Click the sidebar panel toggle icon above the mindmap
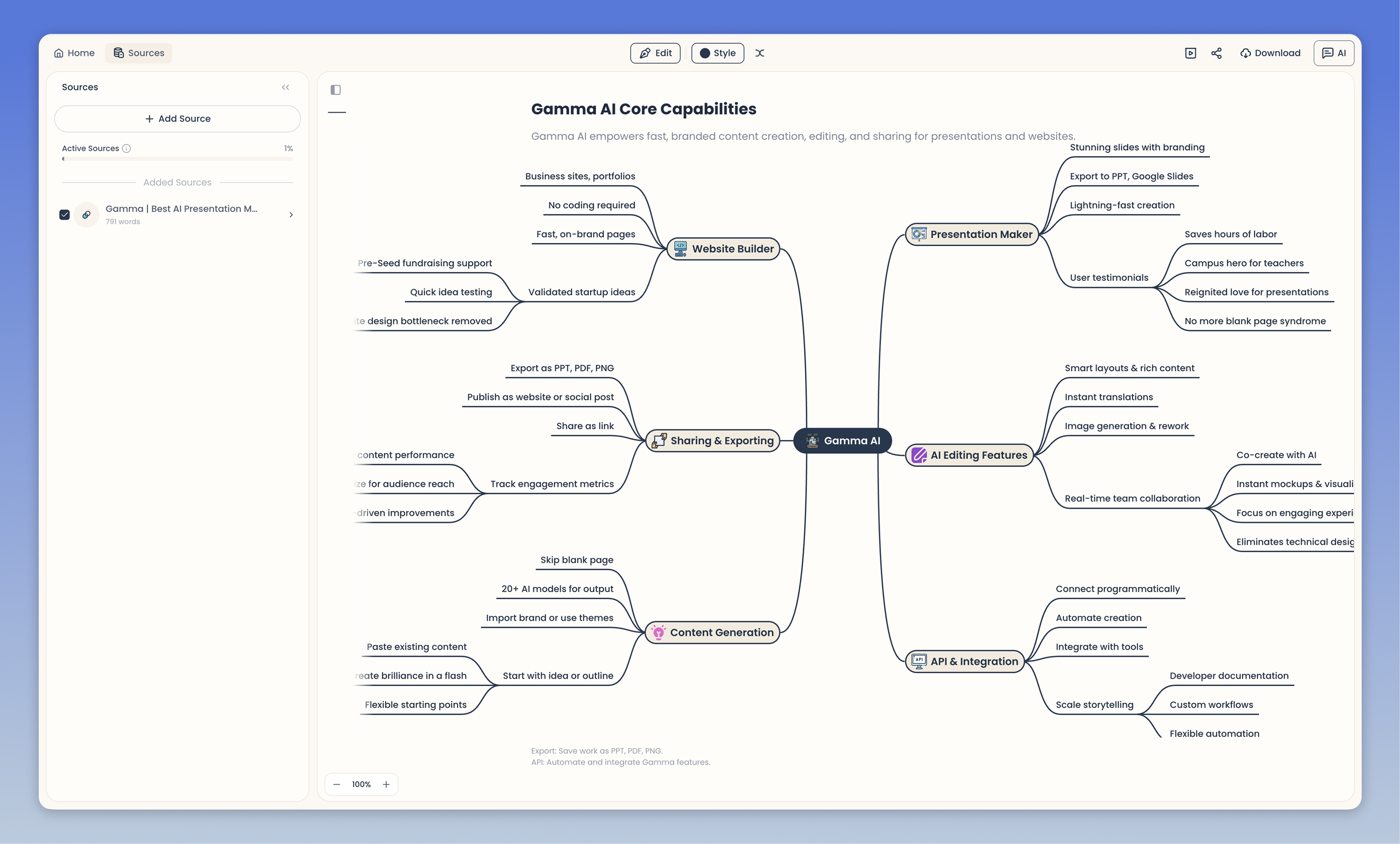Image resolution: width=1400 pixels, height=844 pixels. coord(336,90)
